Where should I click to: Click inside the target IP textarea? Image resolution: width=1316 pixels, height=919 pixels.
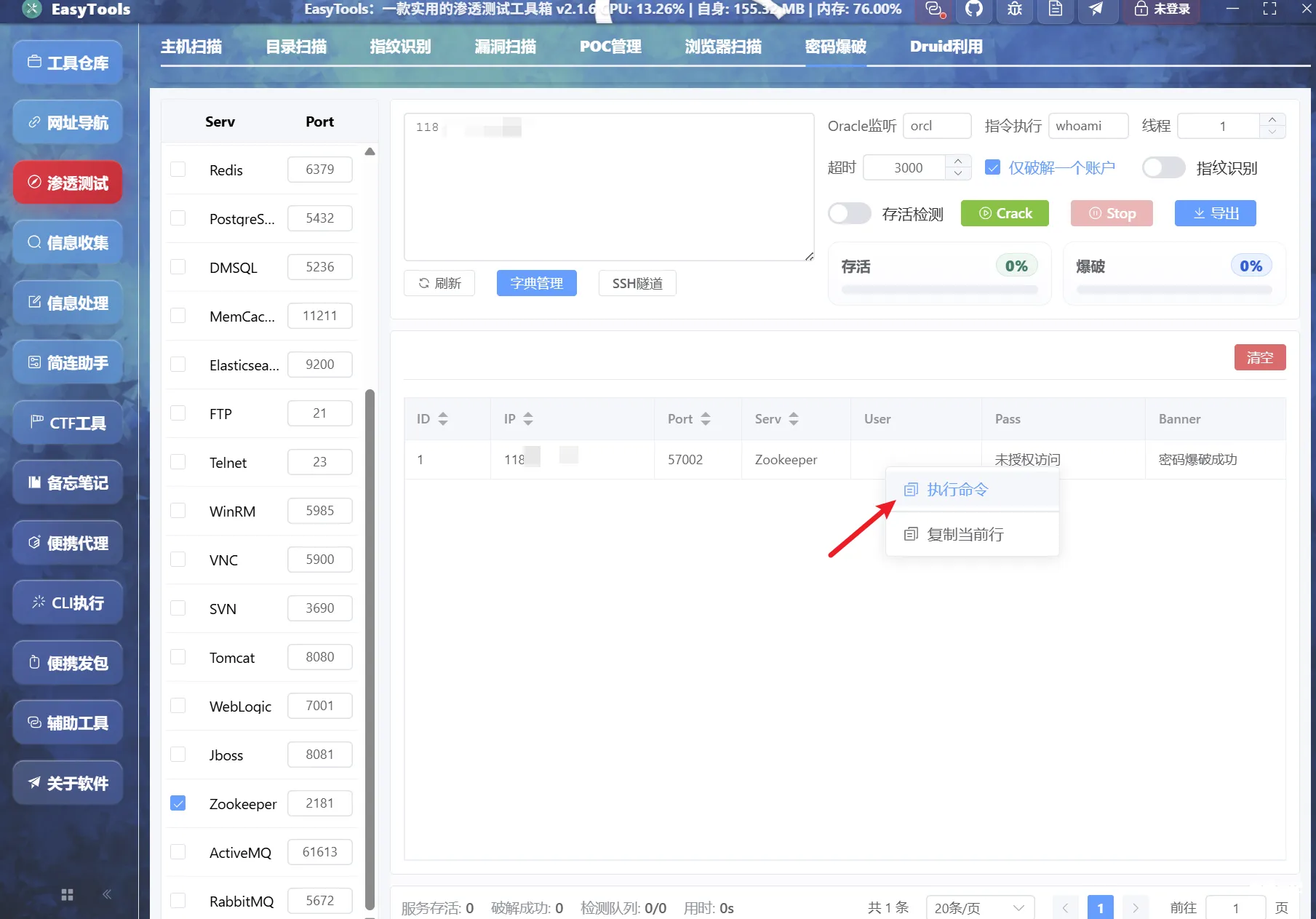coord(608,186)
